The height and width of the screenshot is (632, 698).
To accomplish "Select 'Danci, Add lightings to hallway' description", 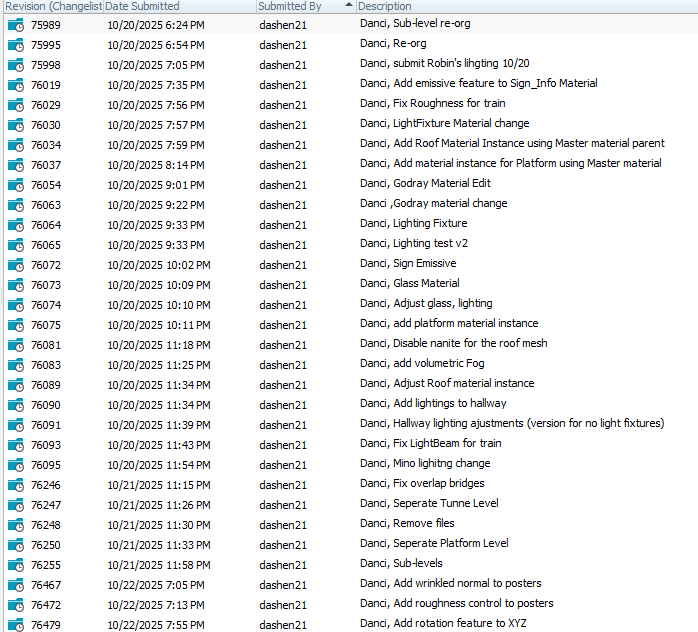I will click(x=433, y=404).
